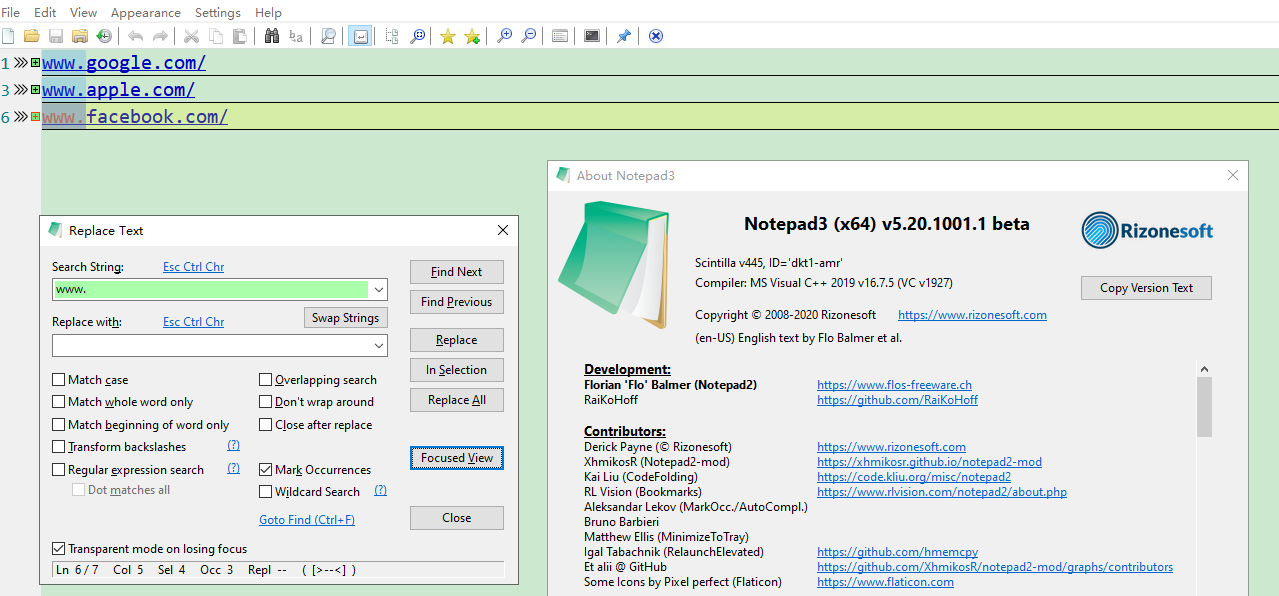Check Don't wrap around

266,402
